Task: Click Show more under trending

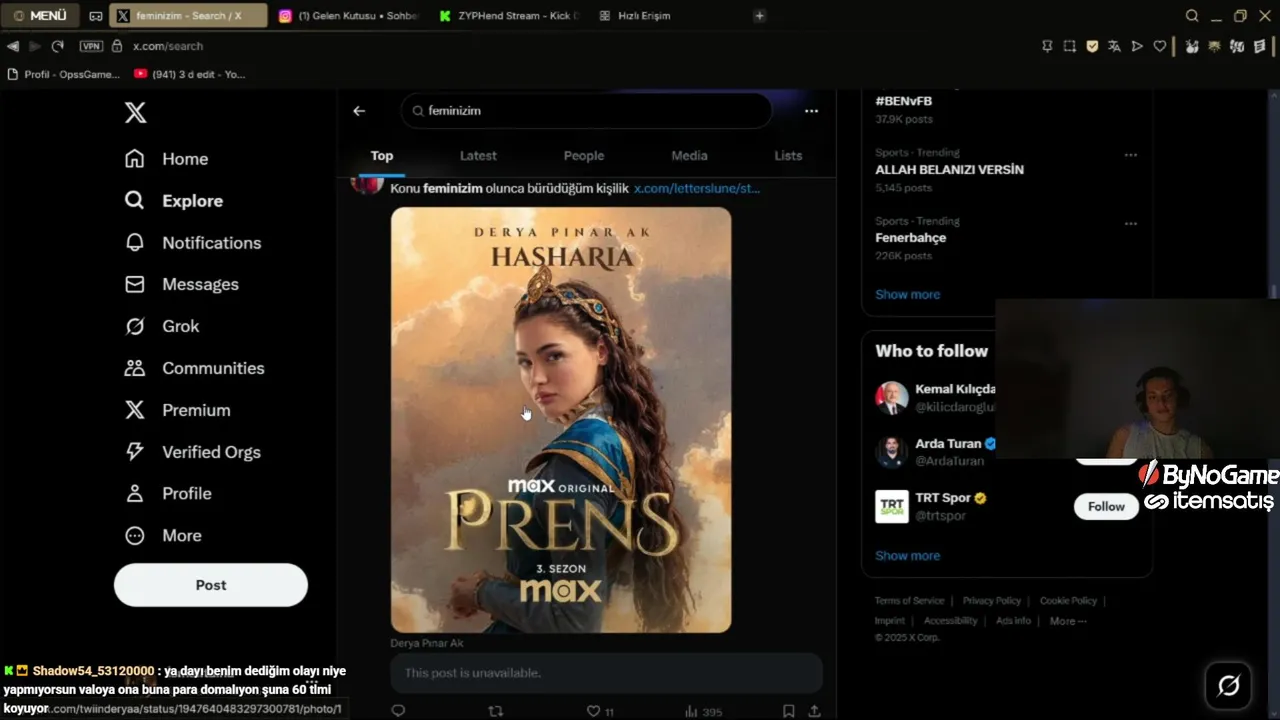Action: point(907,294)
